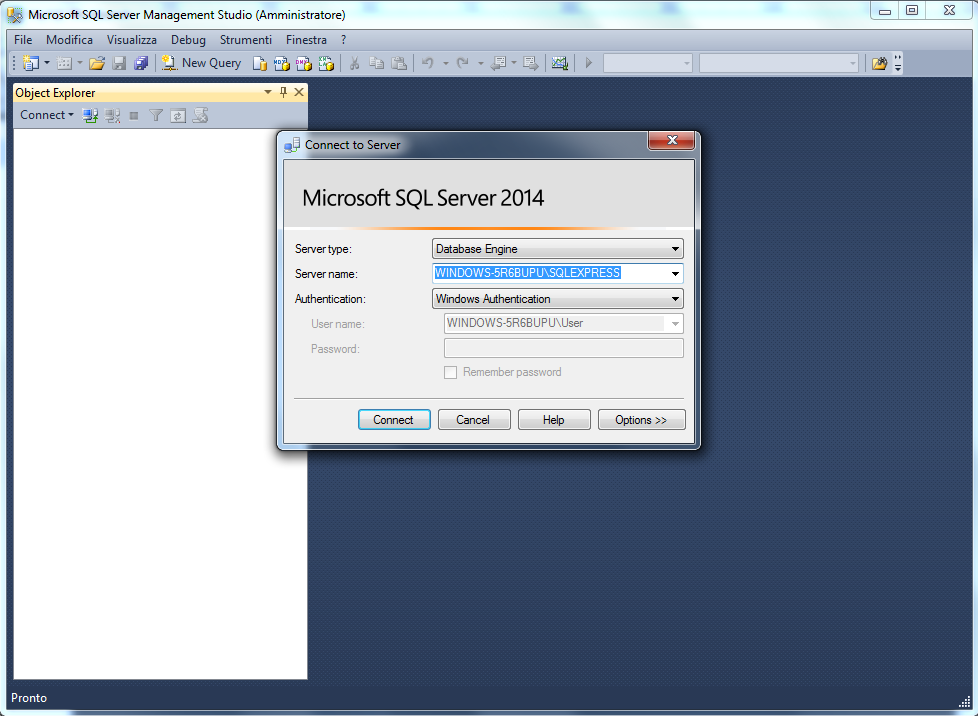Click the Cut scissors icon

tap(354, 63)
